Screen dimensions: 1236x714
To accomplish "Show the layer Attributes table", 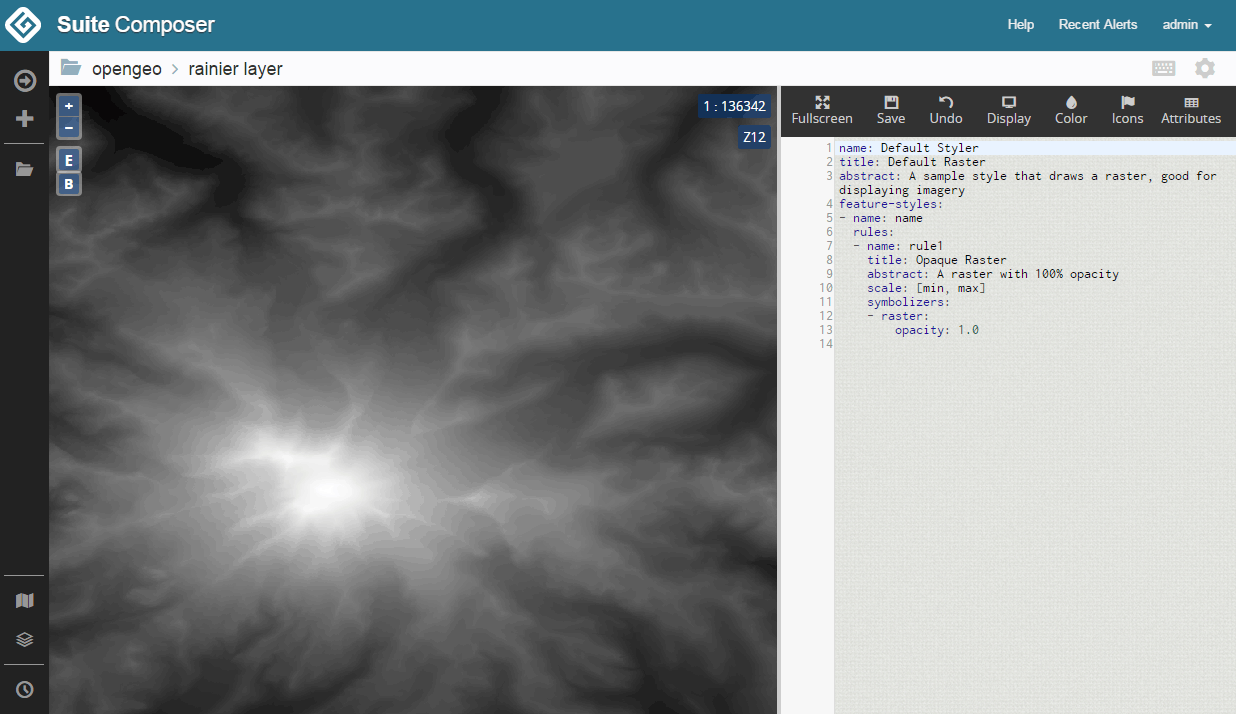I will [1190, 110].
